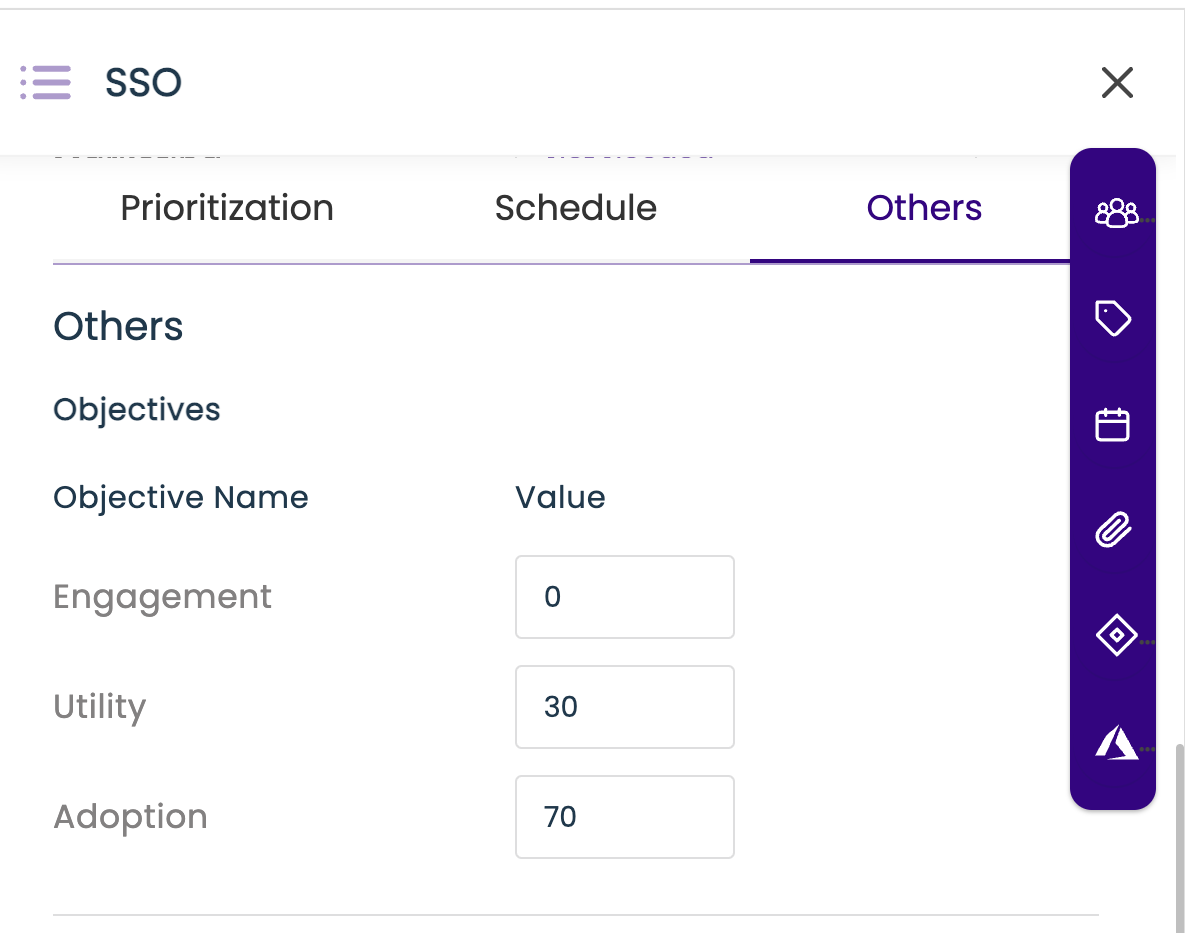Viewport: 1185px width, 933px height.
Task: Click the Objective Name column header
Action: [181, 497]
